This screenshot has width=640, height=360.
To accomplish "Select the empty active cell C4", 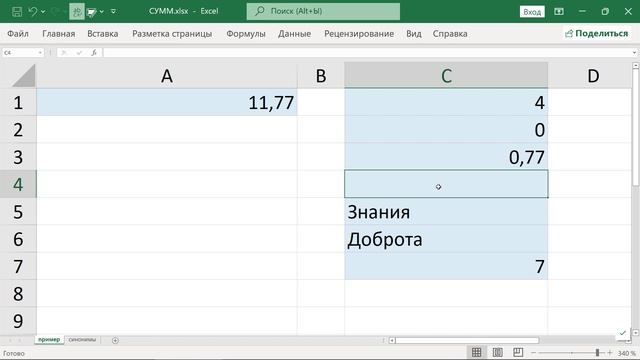I will [446, 184].
